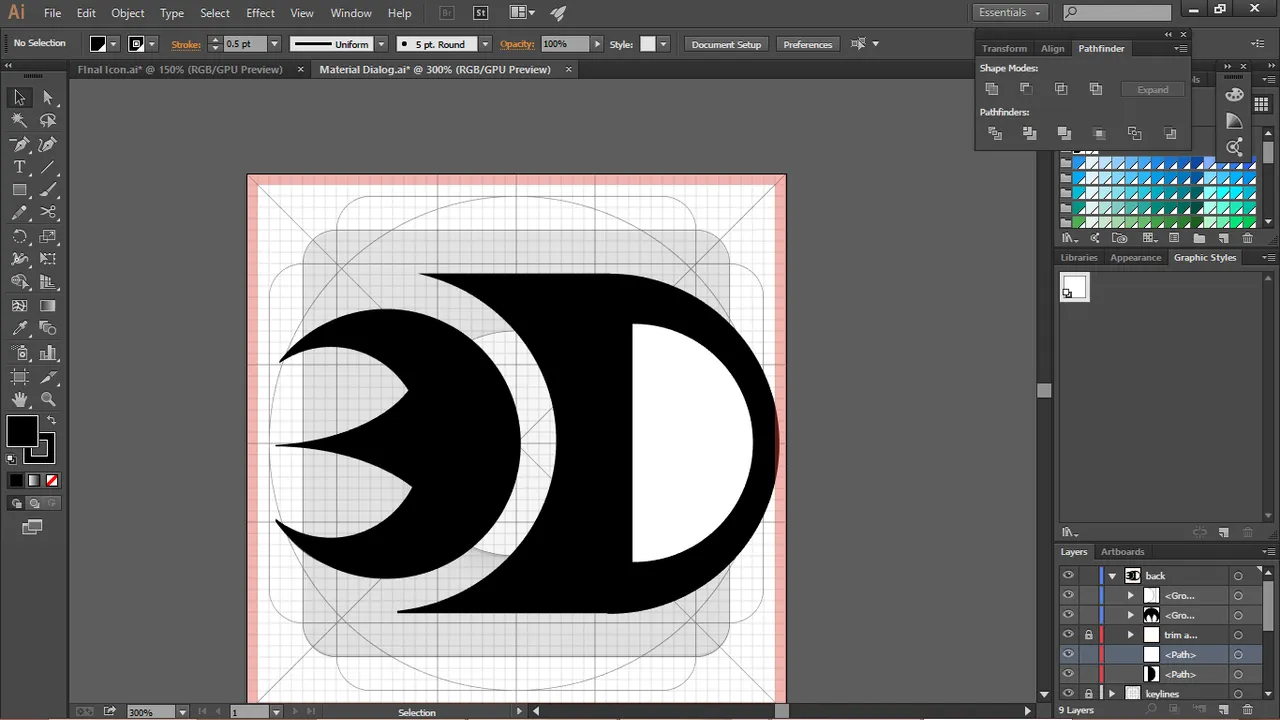
Task: Pick the Magic Wand tool
Action: click(19, 120)
